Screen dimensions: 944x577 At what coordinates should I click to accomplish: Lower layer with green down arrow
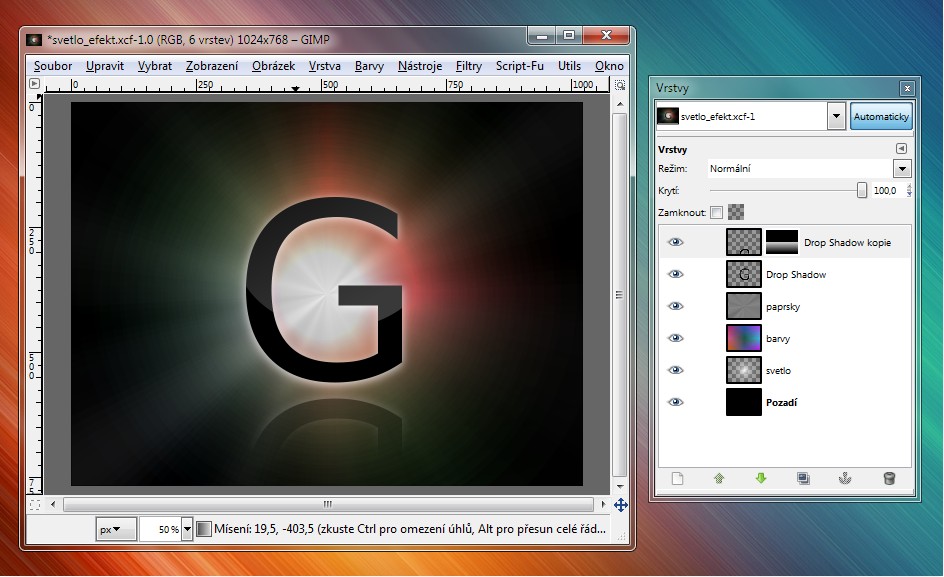click(761, 479)
